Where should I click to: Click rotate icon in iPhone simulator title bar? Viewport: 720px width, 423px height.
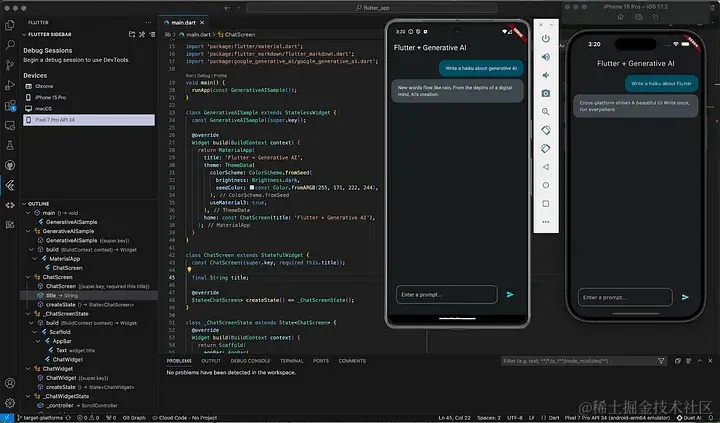pos(655,17)
